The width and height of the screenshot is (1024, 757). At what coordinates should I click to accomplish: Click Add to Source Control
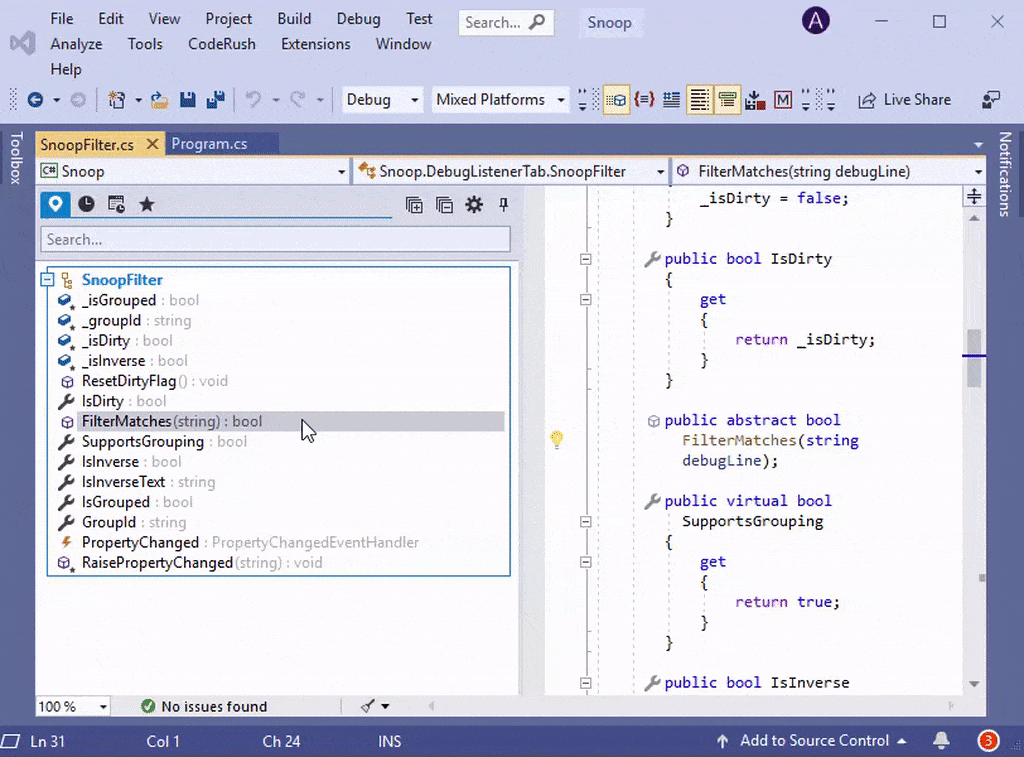[x=813, y=740]
